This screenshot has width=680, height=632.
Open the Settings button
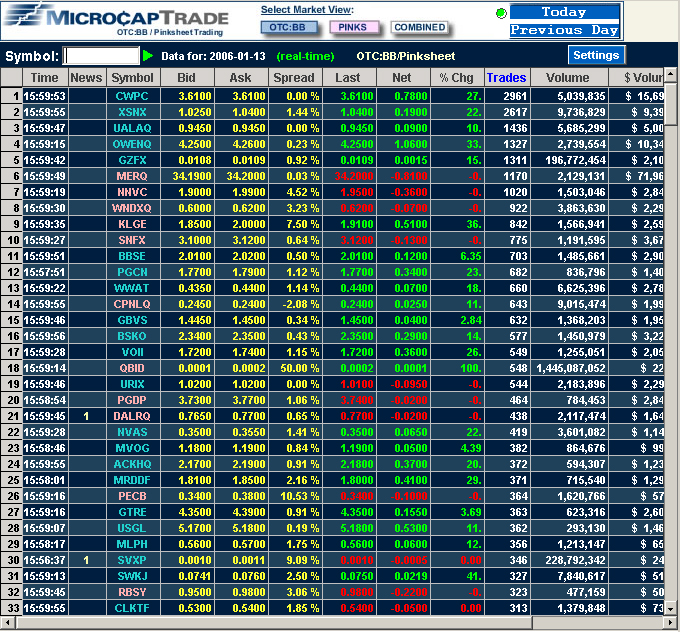click(596, 55)
